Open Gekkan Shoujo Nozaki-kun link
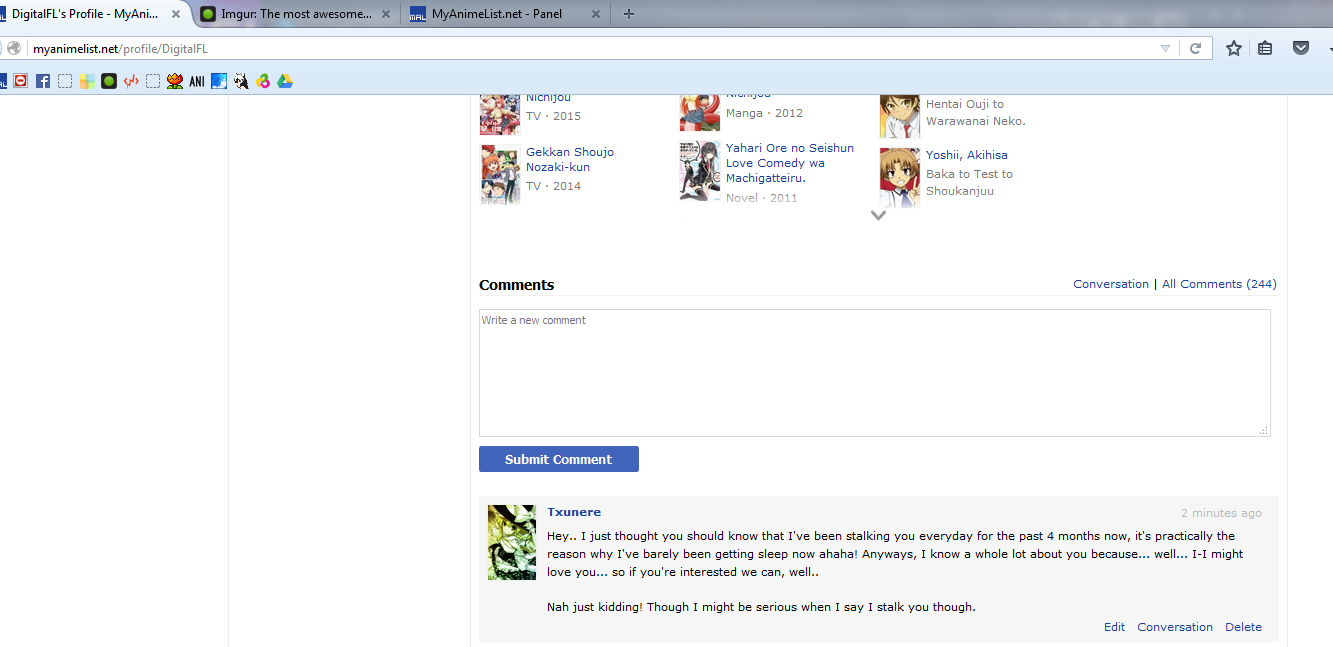The width and height of the screenshot is (1333, 647). click(x=570, y=159)
